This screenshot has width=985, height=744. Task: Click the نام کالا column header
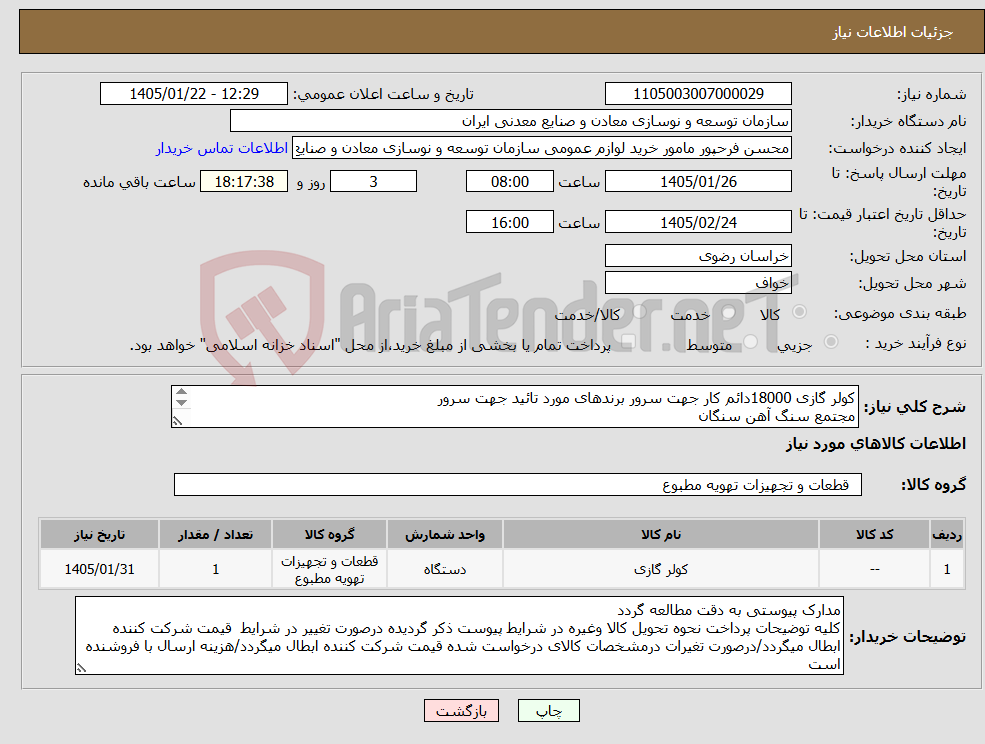(661, 534)
